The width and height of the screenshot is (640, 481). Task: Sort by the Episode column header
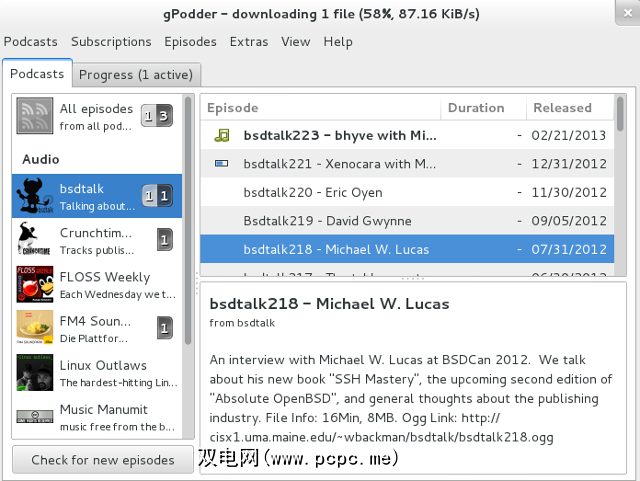[320, 108]
